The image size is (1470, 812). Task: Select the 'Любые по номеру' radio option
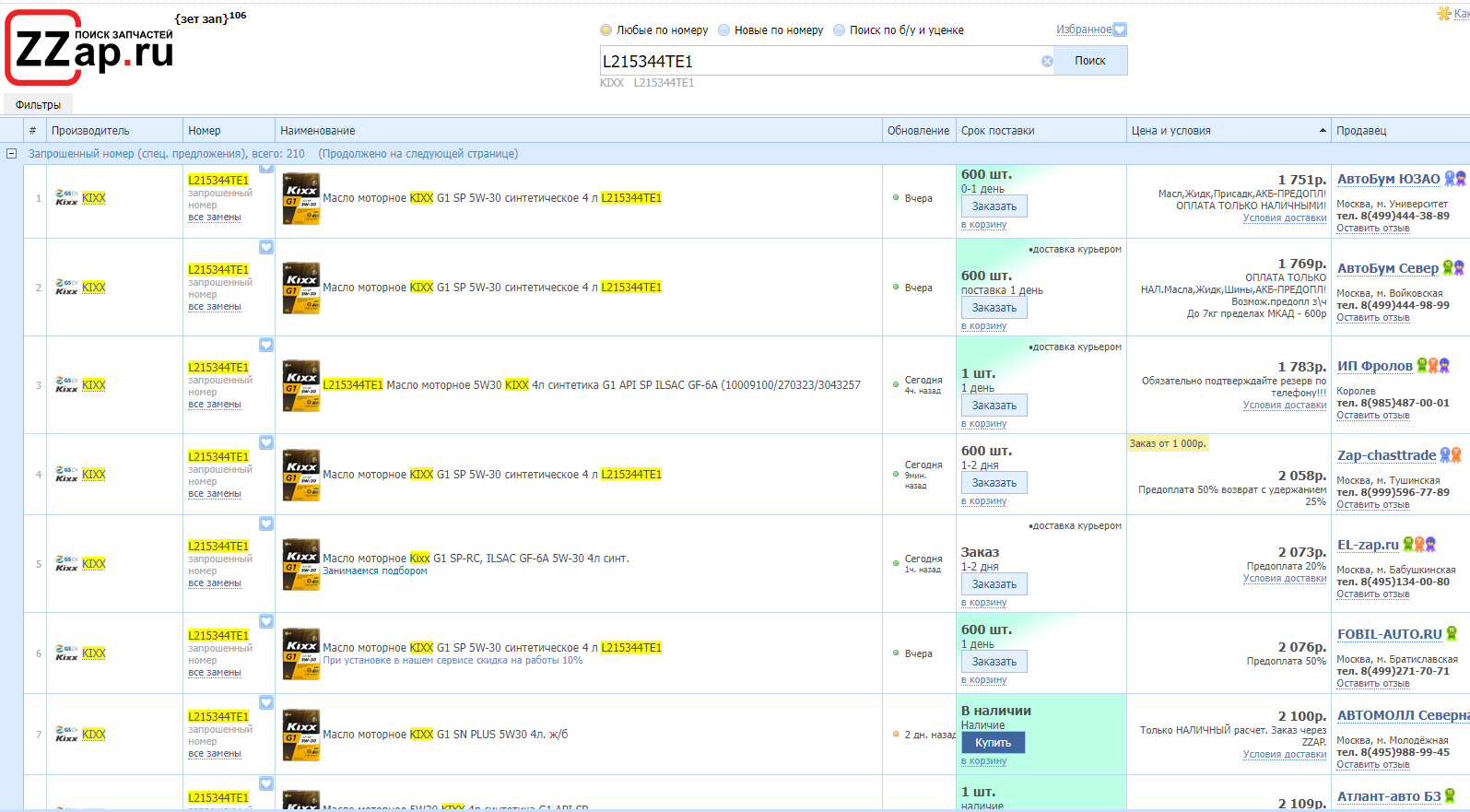coord(606,30)
